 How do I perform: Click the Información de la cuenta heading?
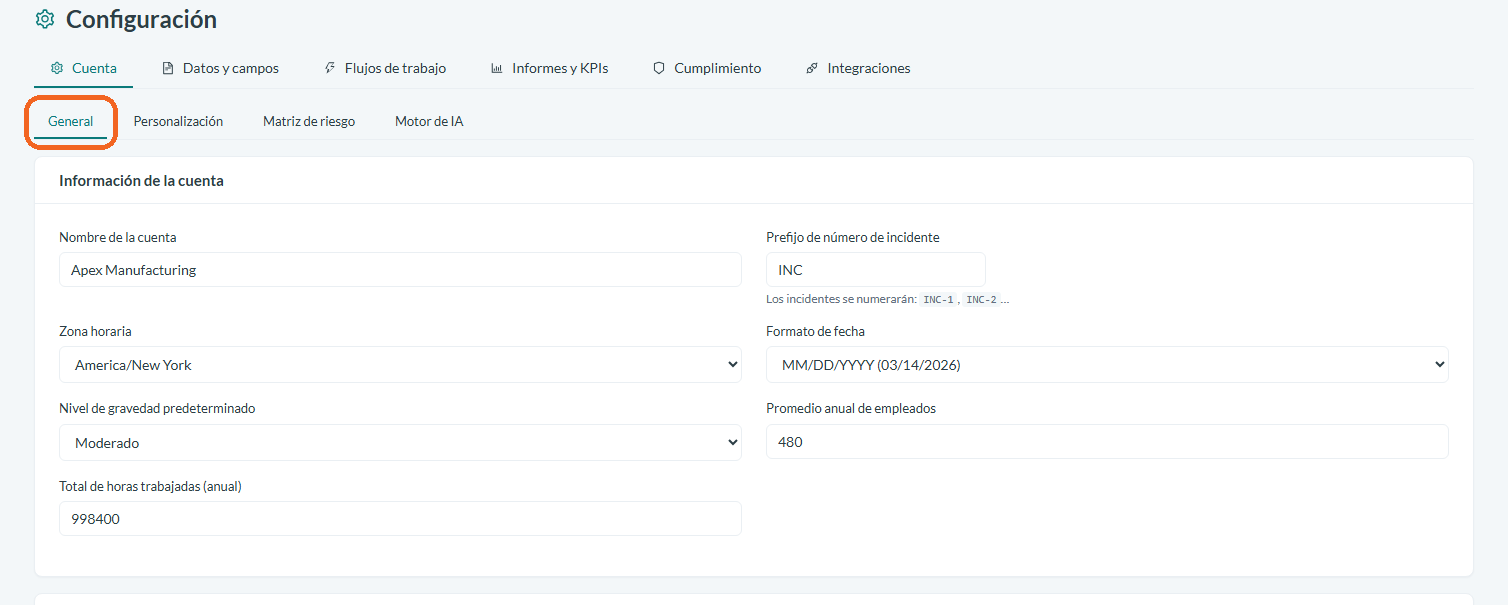(x=141, y=181)
